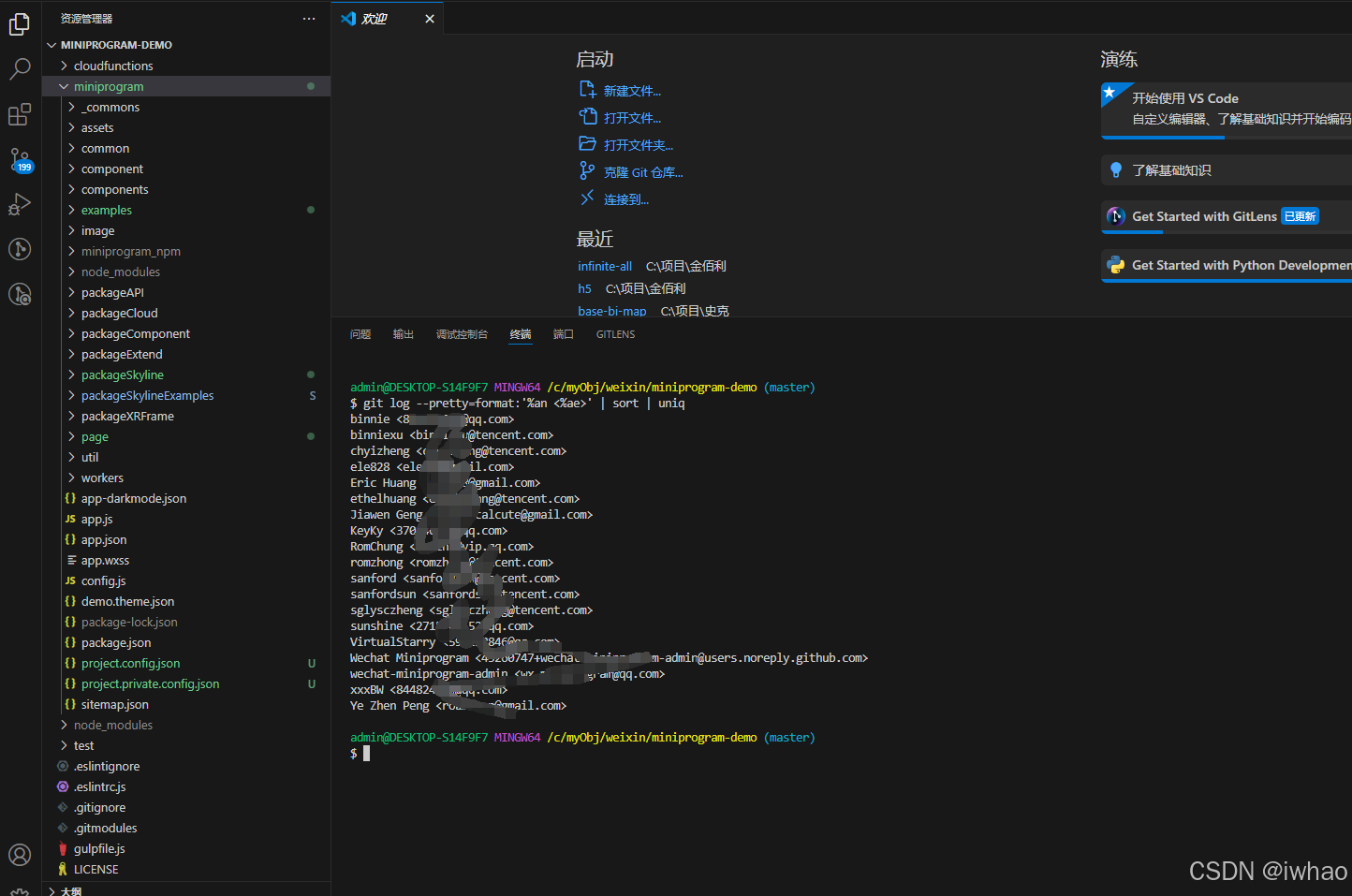Open sitemap.json in the explorer
1352x896 pixels.
pyautogui.click(x=114, y=704)
